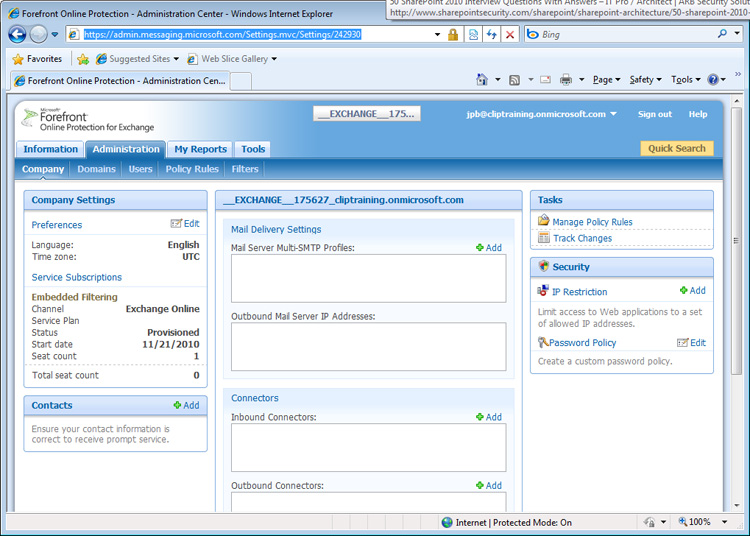Viewport: 750px width, 536px height.
Task: Click the Mail Server Multi-SMTP Profiles list box
Action: click(x=368, y=278)
